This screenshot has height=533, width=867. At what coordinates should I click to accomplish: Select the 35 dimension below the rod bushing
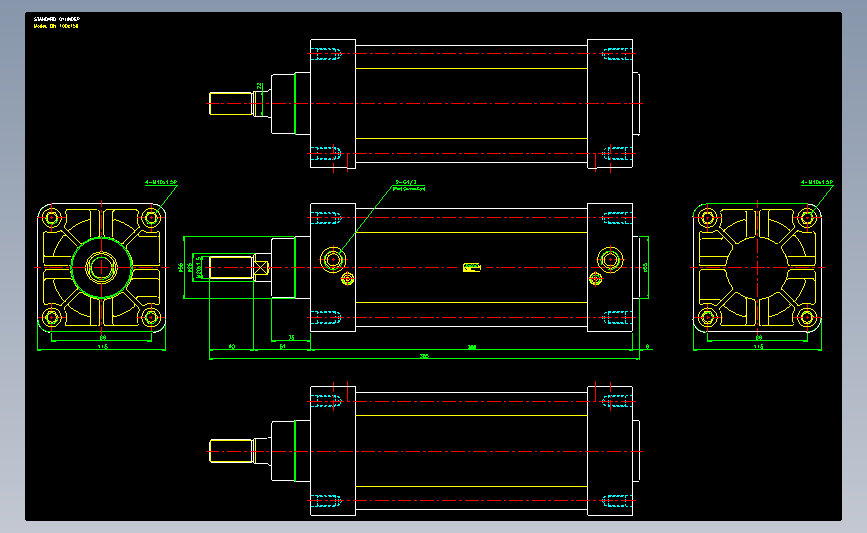point(291,337)
